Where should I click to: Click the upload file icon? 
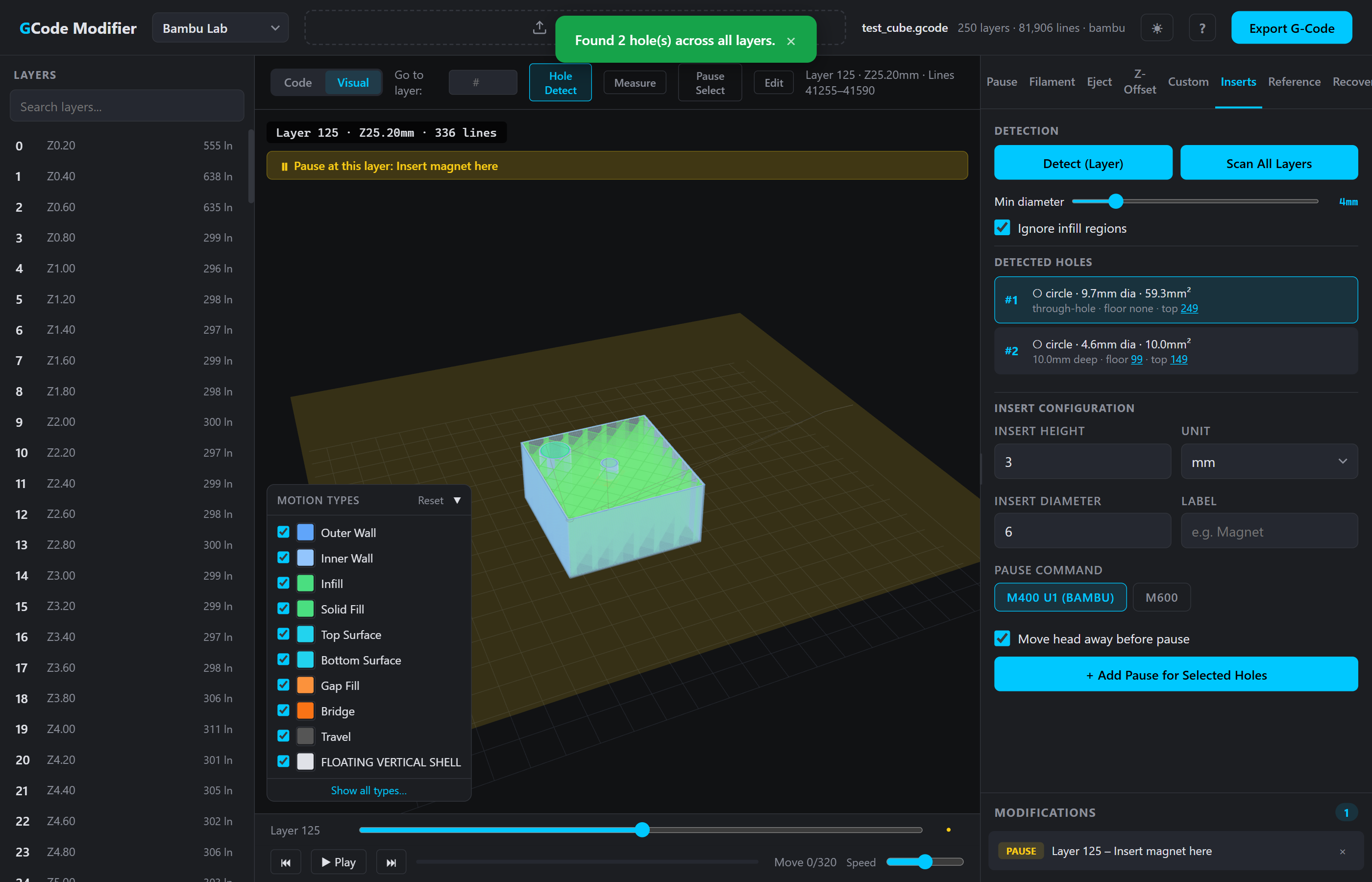(539, 27)
